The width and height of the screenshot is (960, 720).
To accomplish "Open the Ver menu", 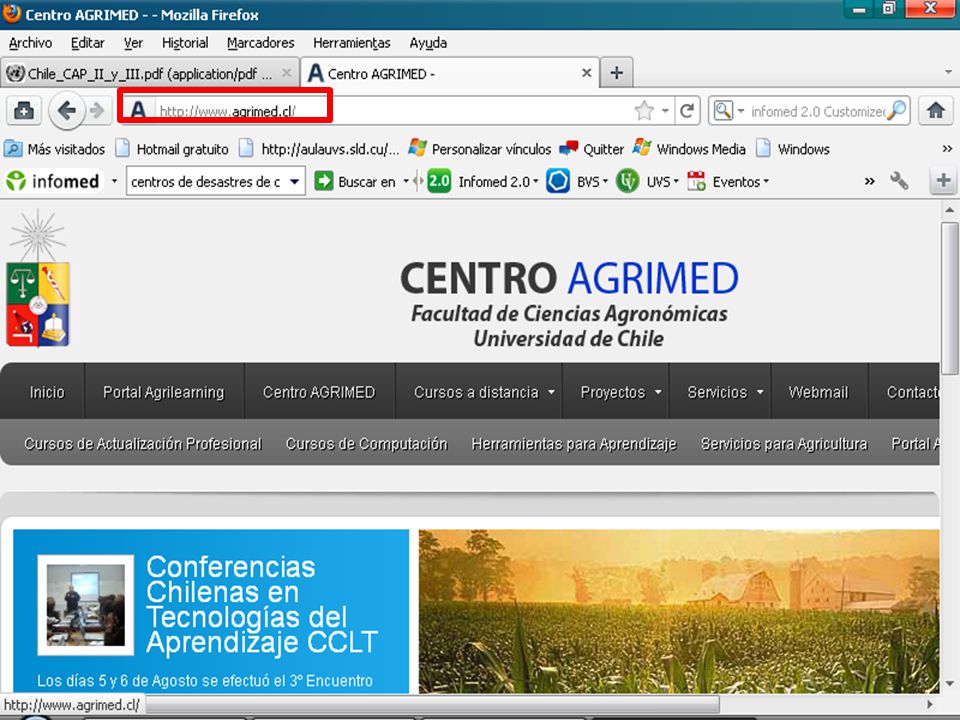I will 133,43.
